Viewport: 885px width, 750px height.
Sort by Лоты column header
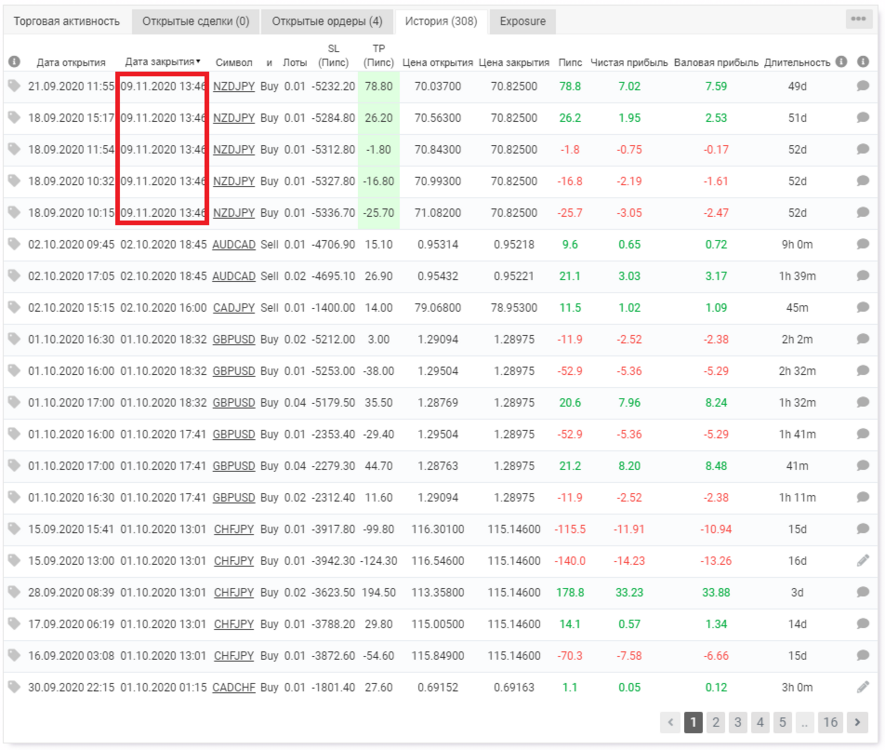click(x=295, y=63)
